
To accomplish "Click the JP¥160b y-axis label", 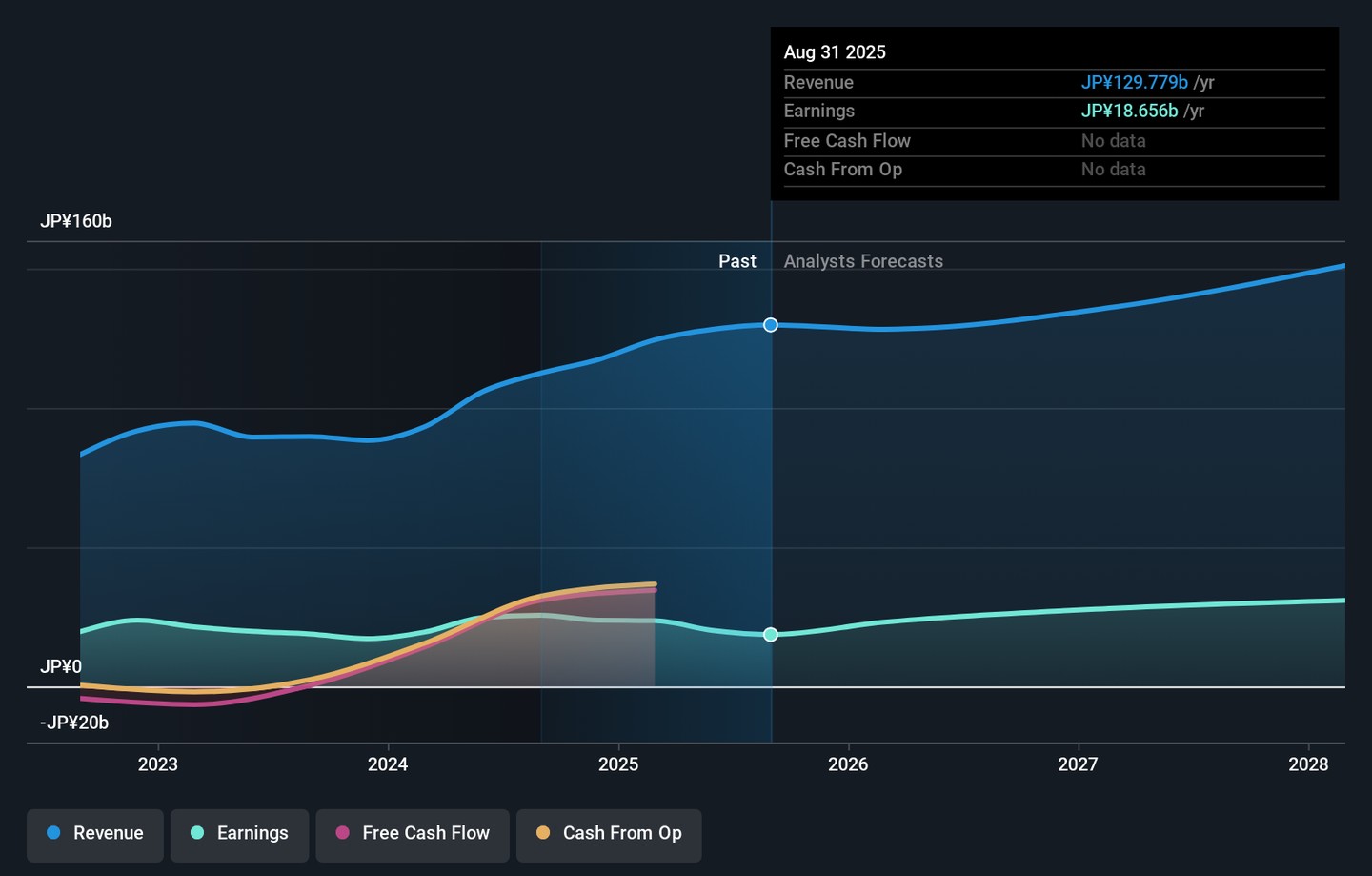I will pos(76,221).
